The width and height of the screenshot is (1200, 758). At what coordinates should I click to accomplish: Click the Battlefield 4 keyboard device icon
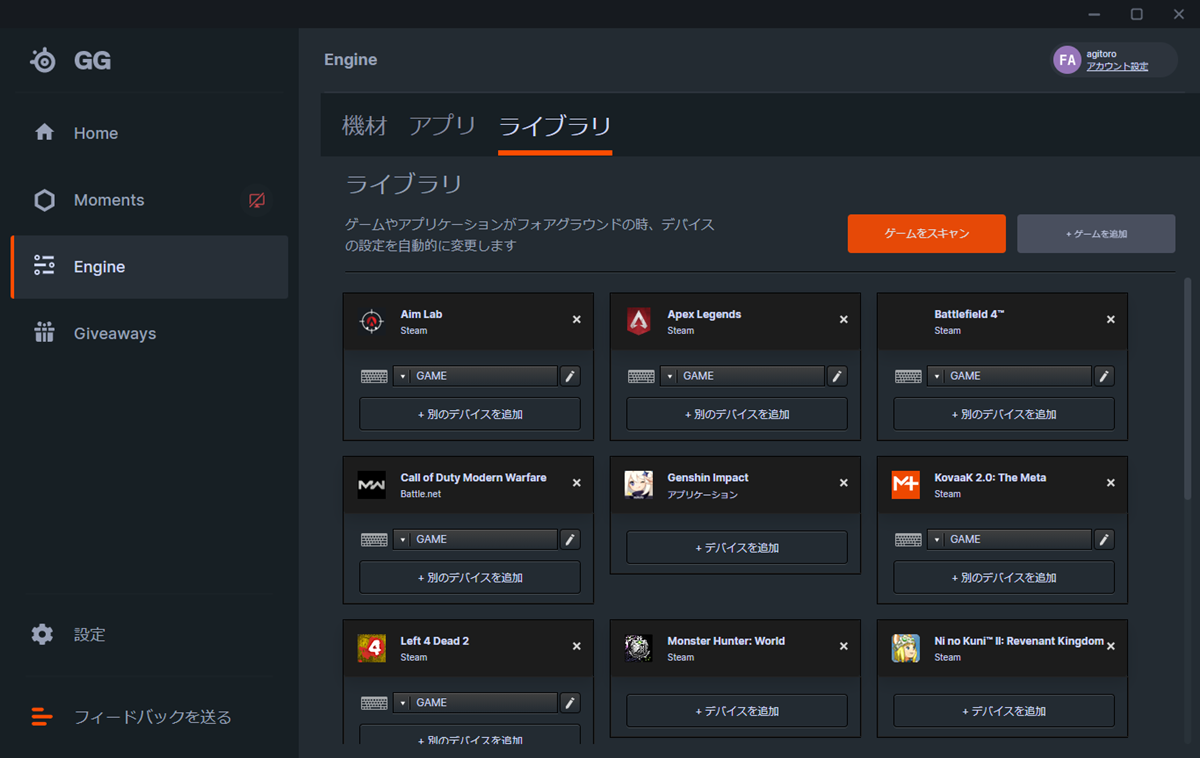pos(908,377)
